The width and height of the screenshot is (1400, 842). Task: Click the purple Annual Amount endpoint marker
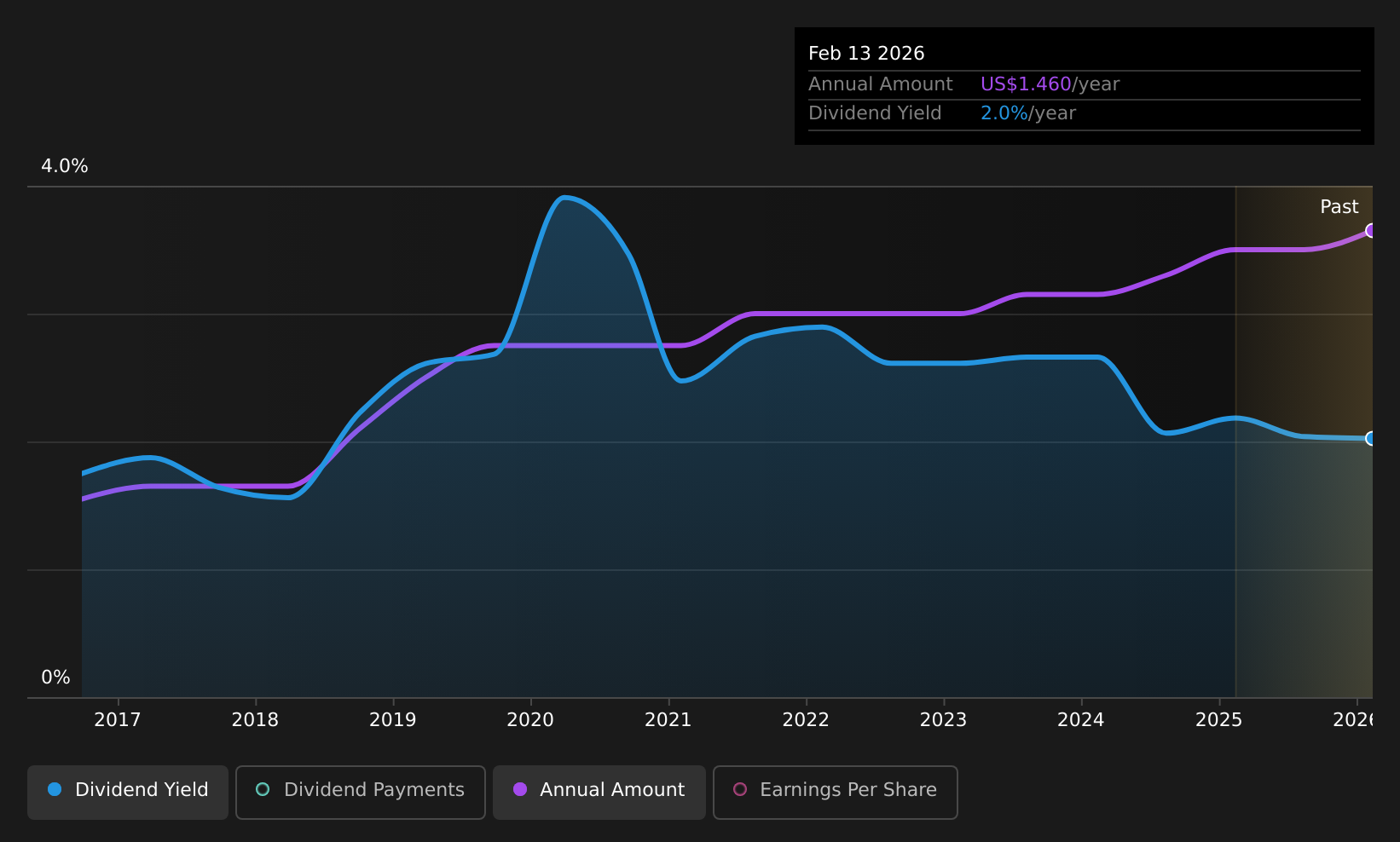tap(1371, 230)
